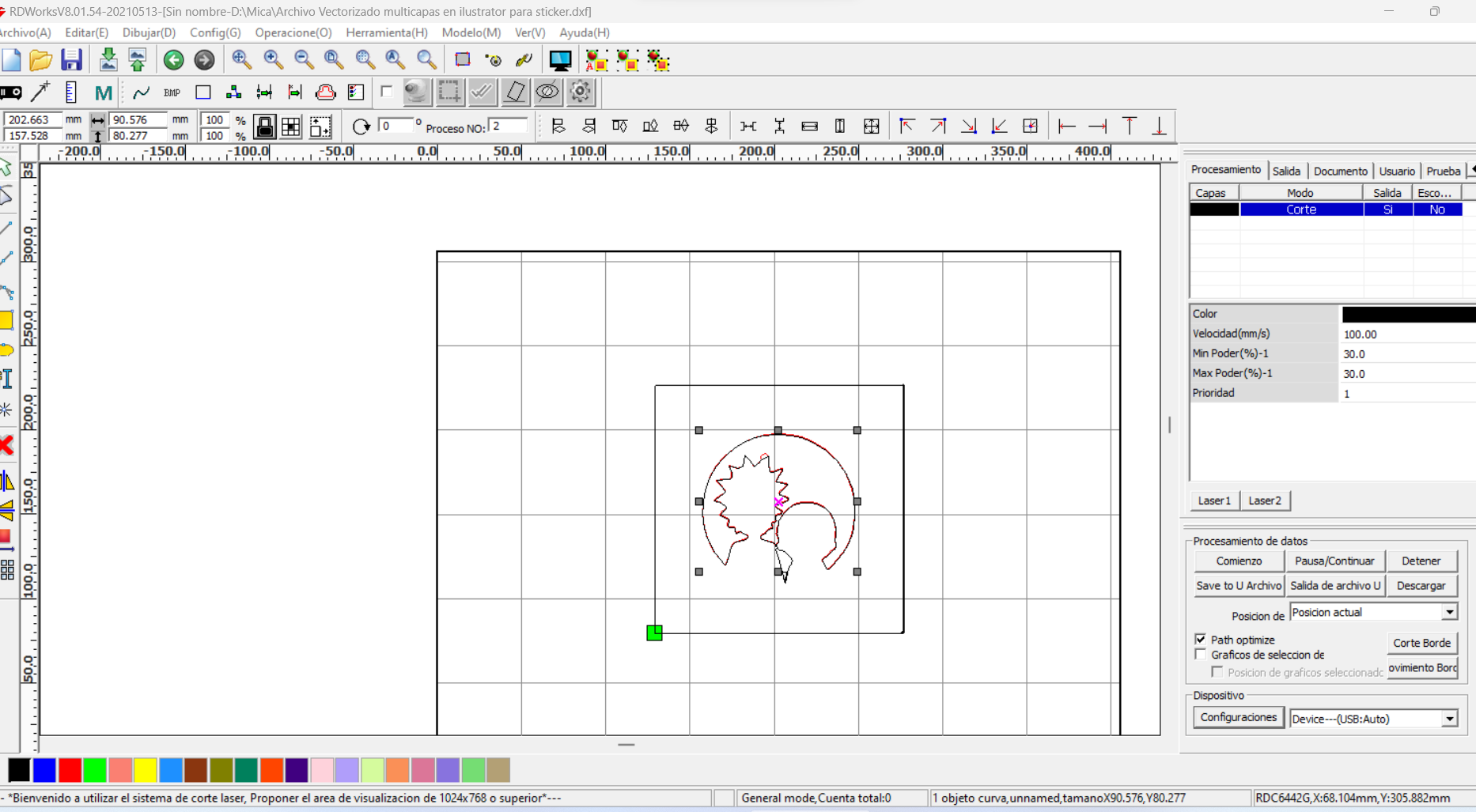The image size is (1476, 812).
Task: Click the rotate icon next to the angle field
Action: pos(361,127)
